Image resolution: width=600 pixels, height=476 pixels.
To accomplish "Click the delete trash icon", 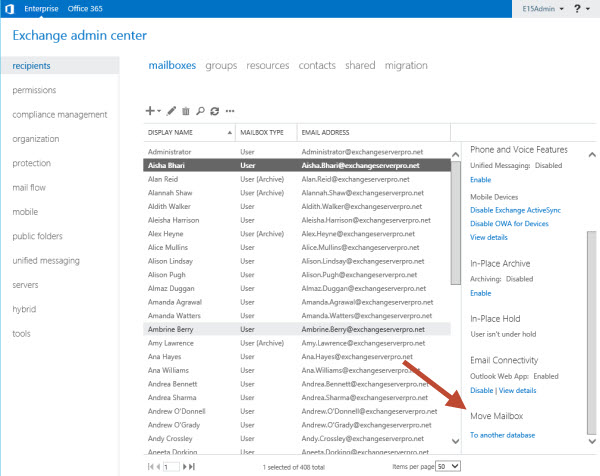I will click(186, 111).
